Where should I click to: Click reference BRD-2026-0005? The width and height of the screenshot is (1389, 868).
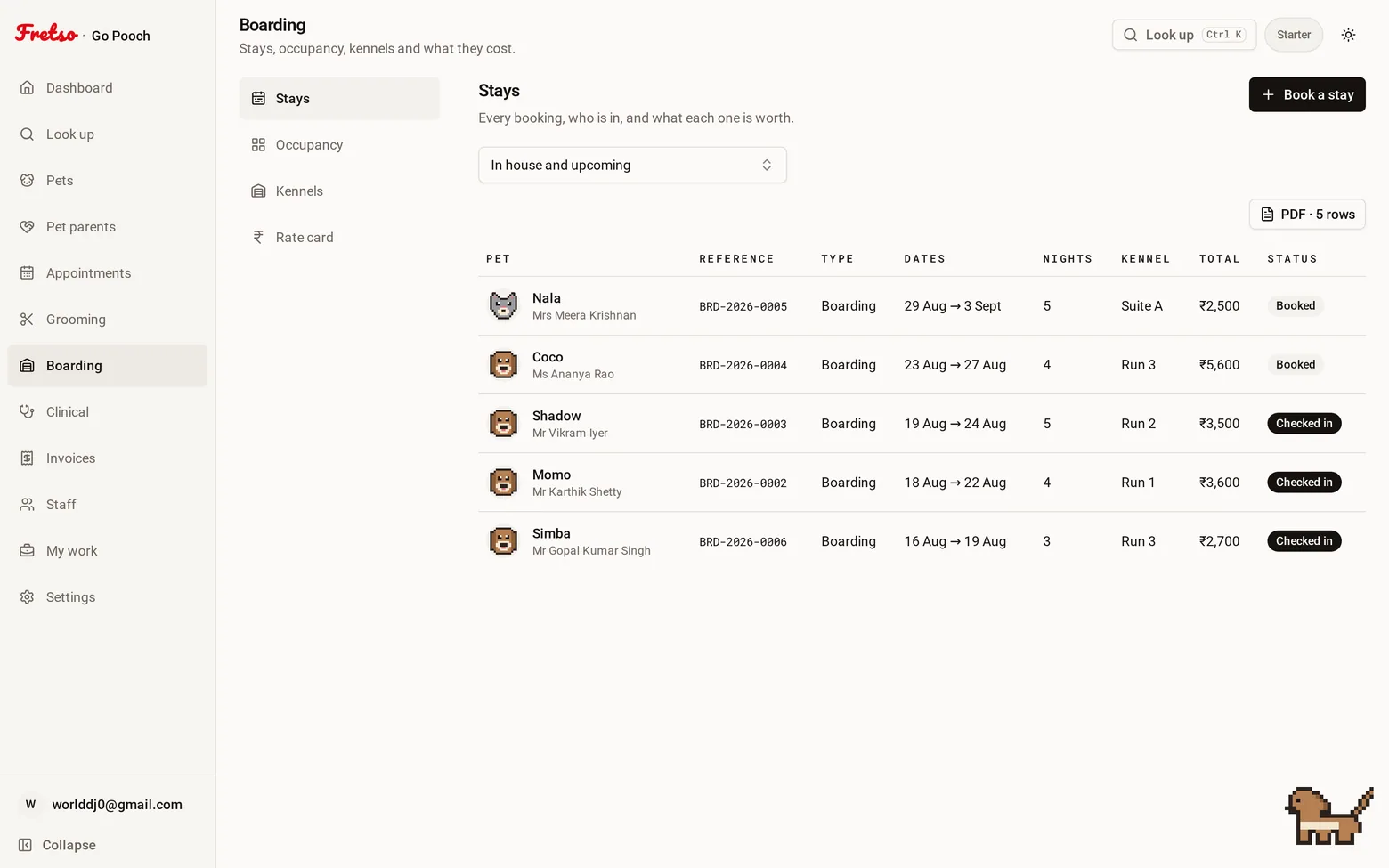tap(743, 306)
